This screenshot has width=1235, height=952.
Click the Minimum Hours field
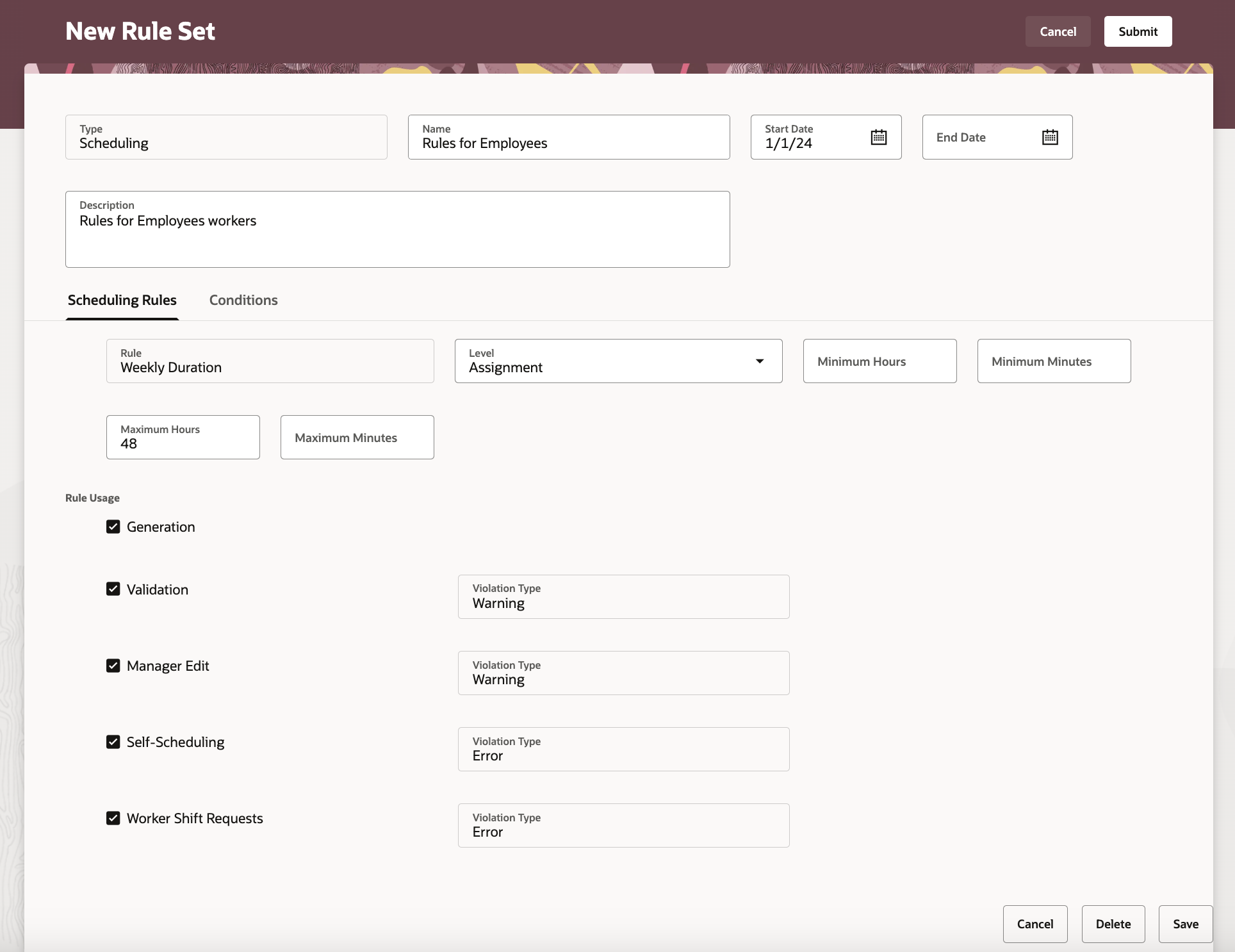pyautogui.click(x=879, y=361)
